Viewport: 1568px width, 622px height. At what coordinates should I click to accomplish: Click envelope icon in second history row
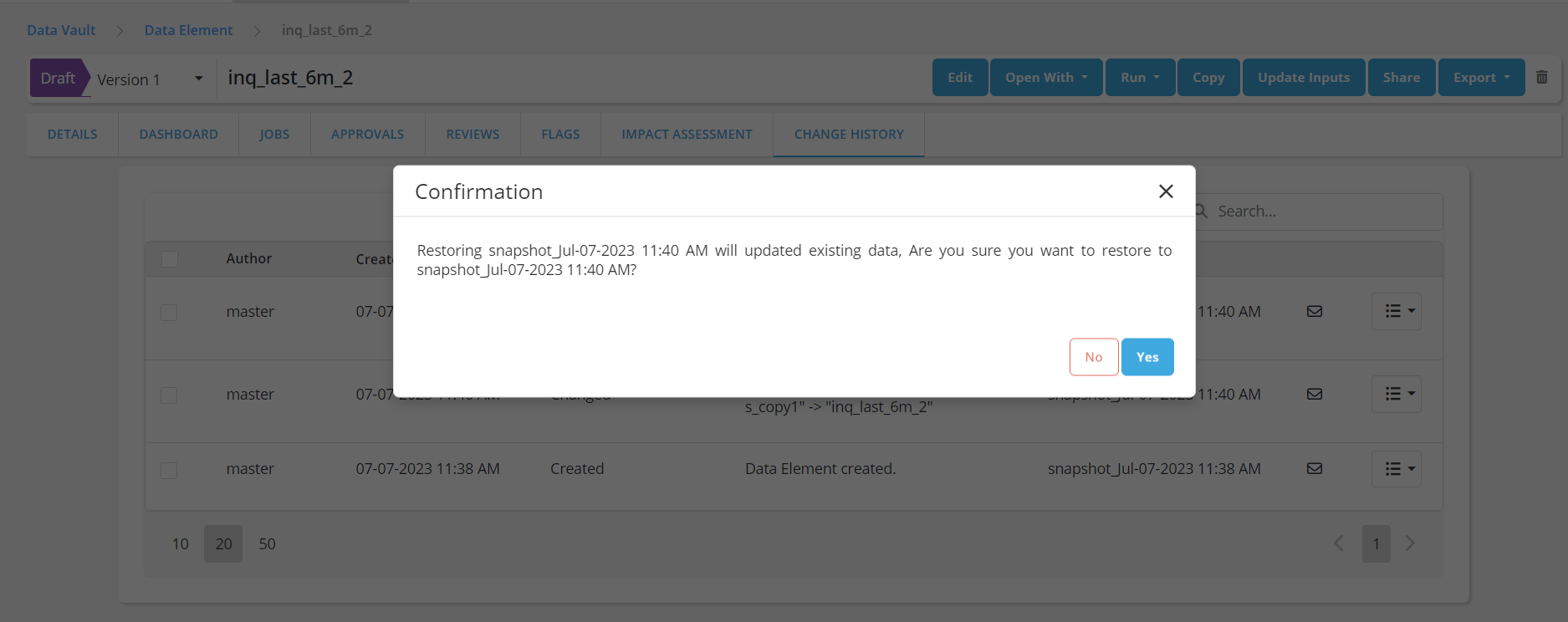click(x=1314, y=394)
